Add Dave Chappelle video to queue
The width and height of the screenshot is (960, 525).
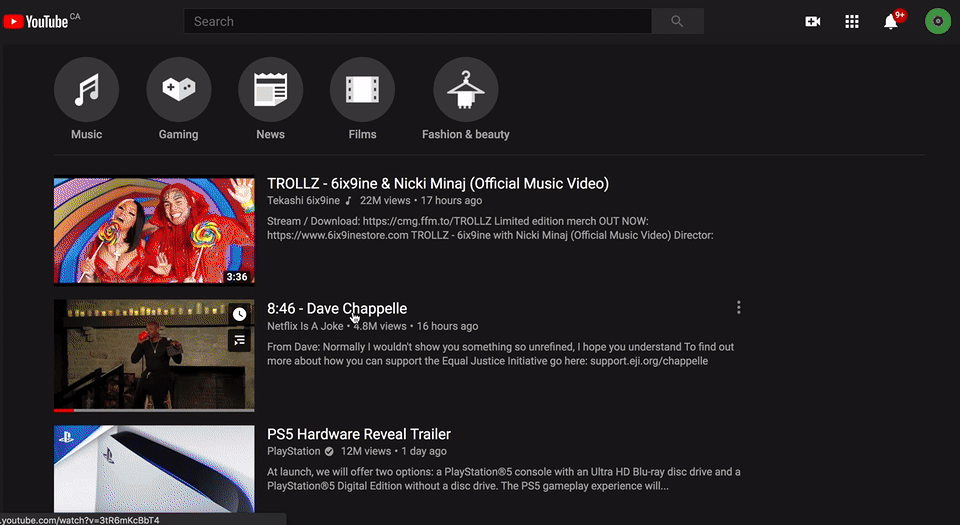(x=239, y=340)
